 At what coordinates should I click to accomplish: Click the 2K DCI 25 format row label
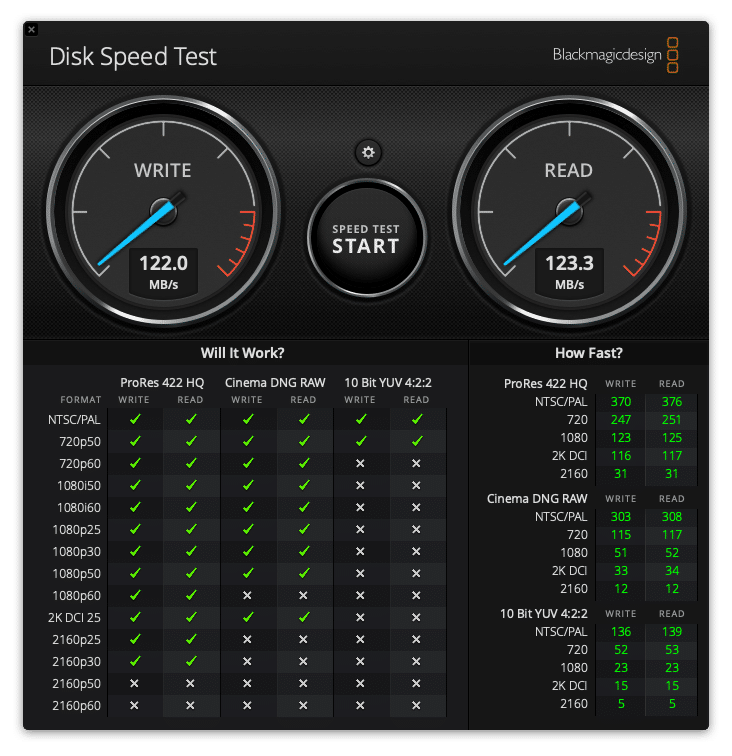(74, 618)
